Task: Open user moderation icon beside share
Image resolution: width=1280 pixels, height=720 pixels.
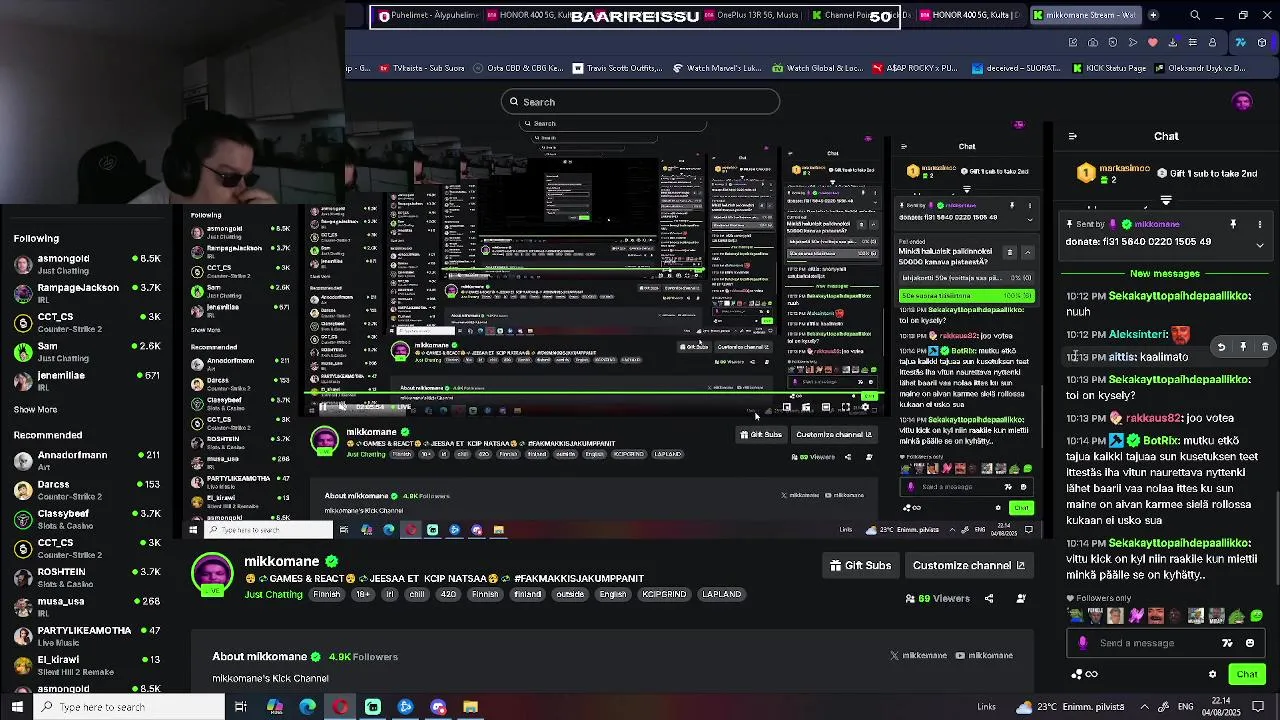Action: click(x=1021, y=599)
